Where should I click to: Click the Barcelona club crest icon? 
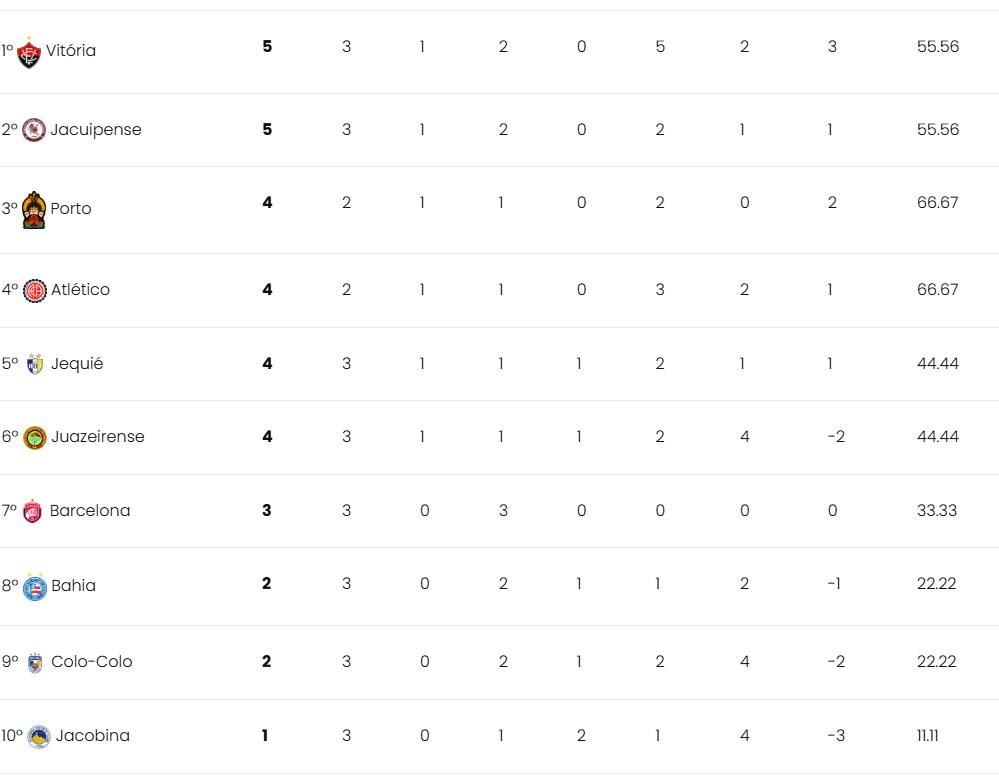pyautogui.click(x=32, y=511)
